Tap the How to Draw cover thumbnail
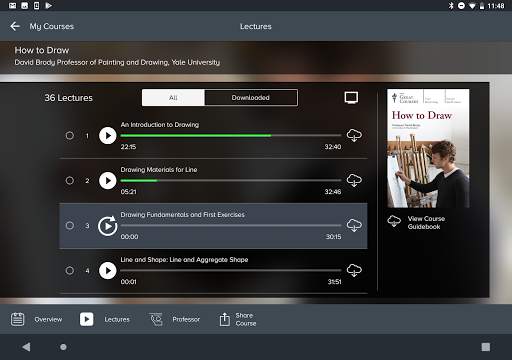This screenshot has height=360, width=512. tap(428, 148)
